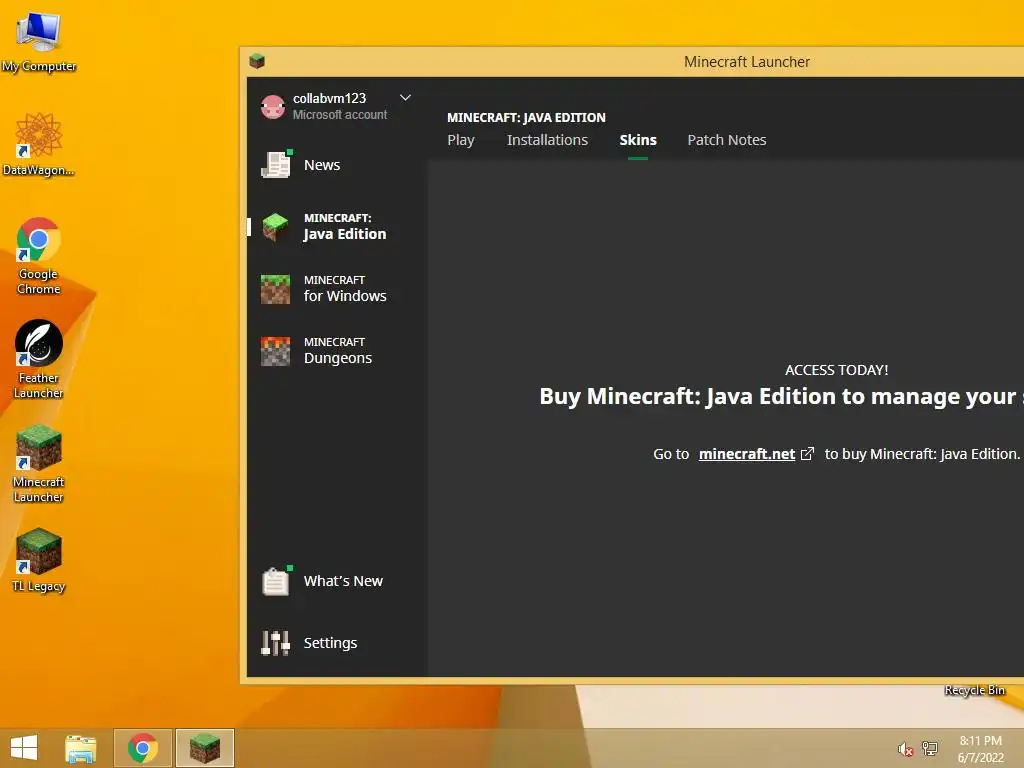The height and width of the screenshot is (768, 1024).
Task: Select the Recycle Bin desktop label
Action: 974,690
